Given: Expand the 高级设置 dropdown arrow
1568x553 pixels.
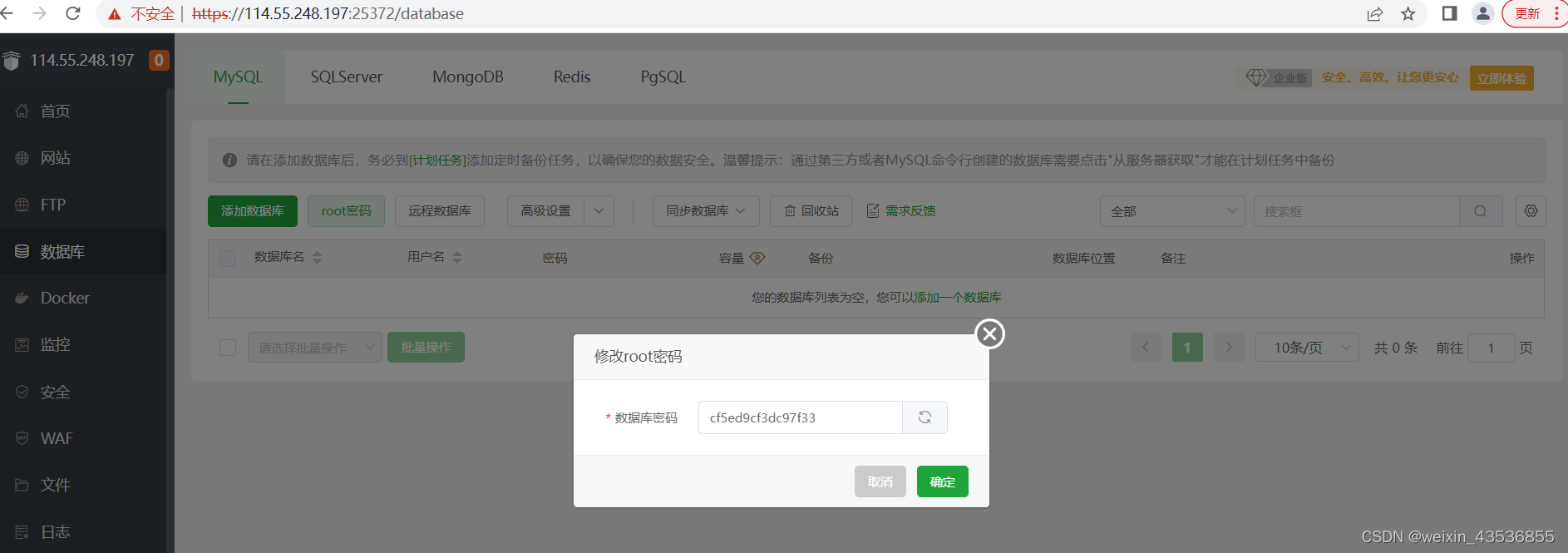Looking at the screenshot, I should click(599, 211).
